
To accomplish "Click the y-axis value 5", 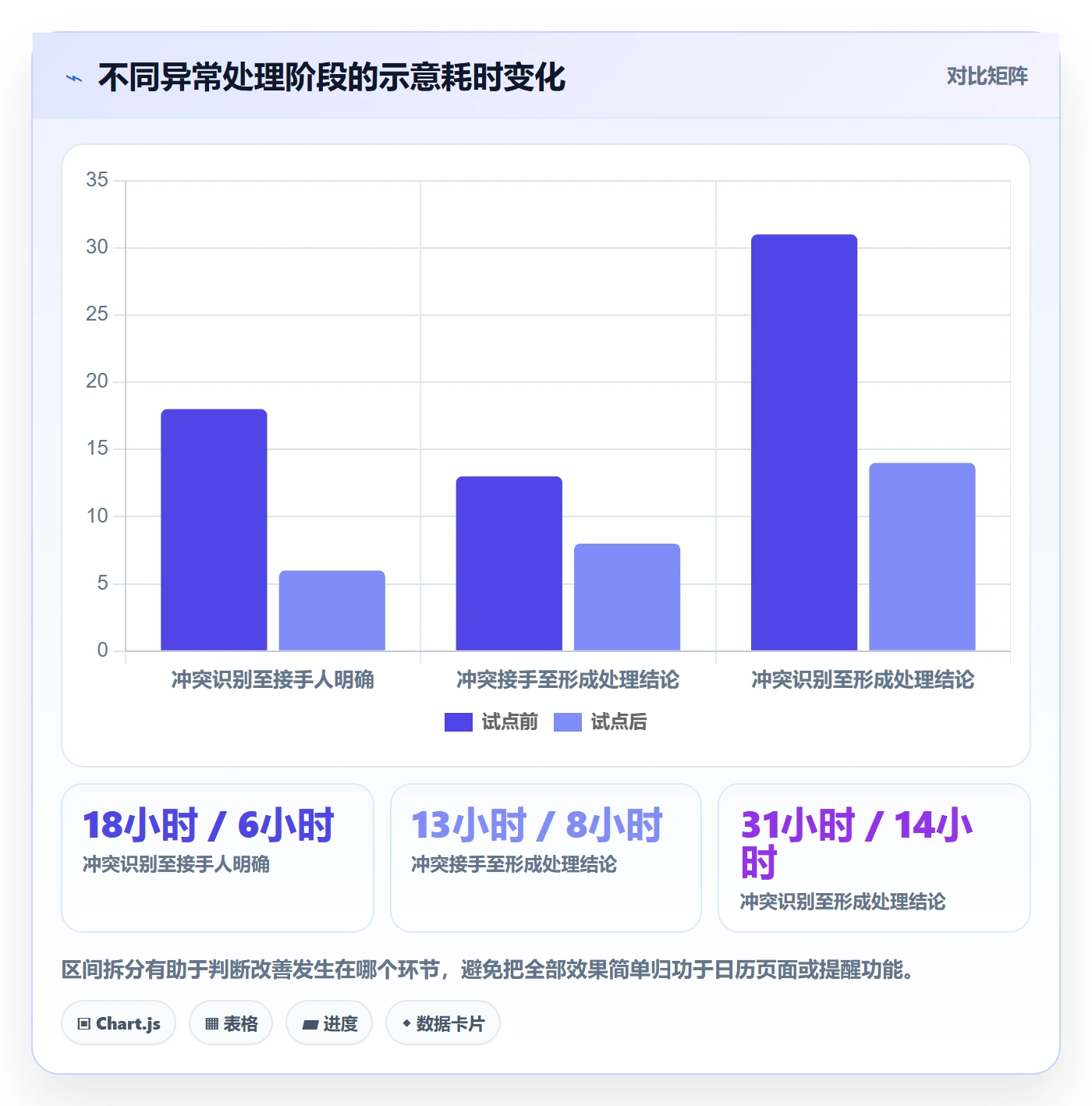I will pos(102,583).
